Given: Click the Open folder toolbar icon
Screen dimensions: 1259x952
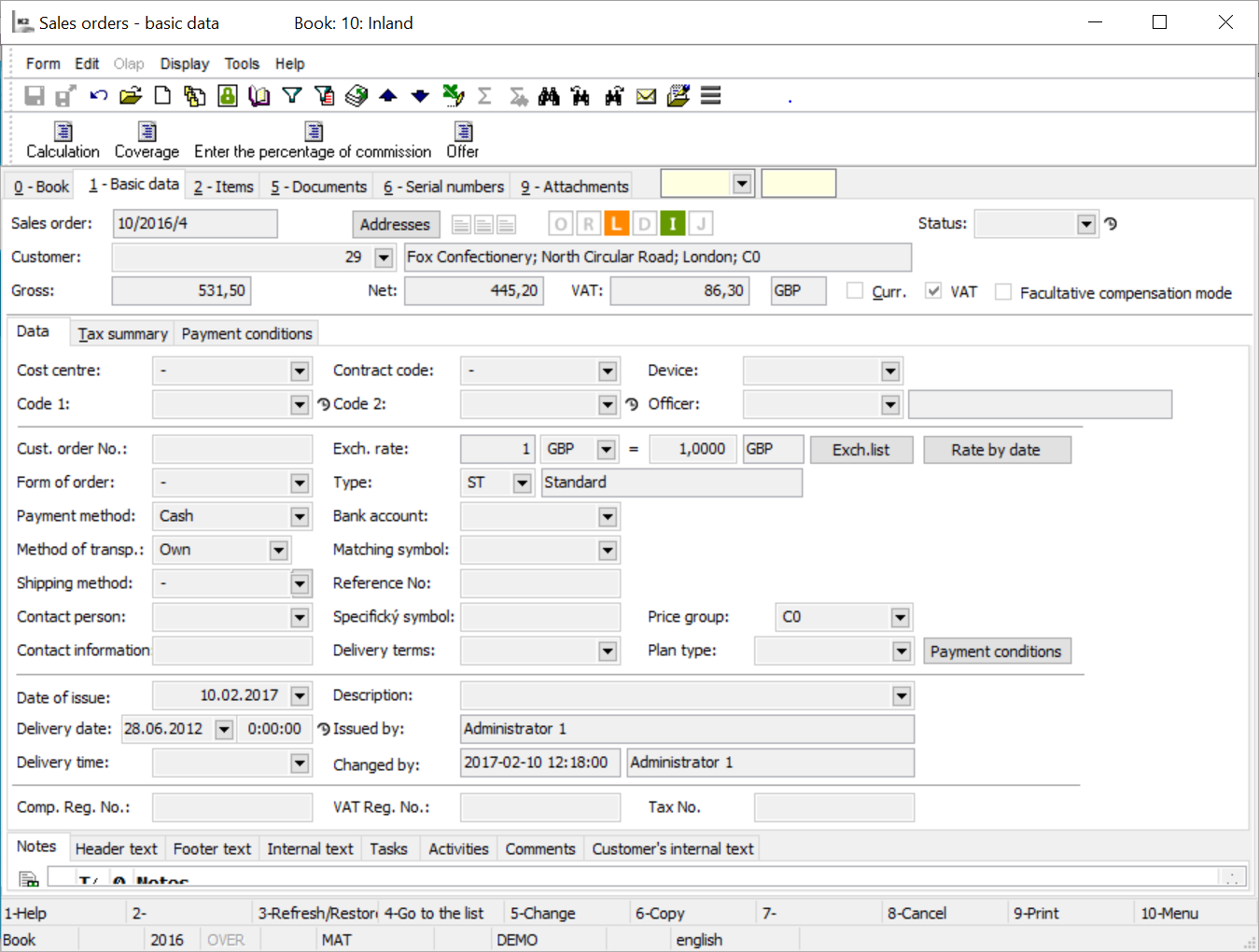Looking at the screenshot, I should click(131, 95).
